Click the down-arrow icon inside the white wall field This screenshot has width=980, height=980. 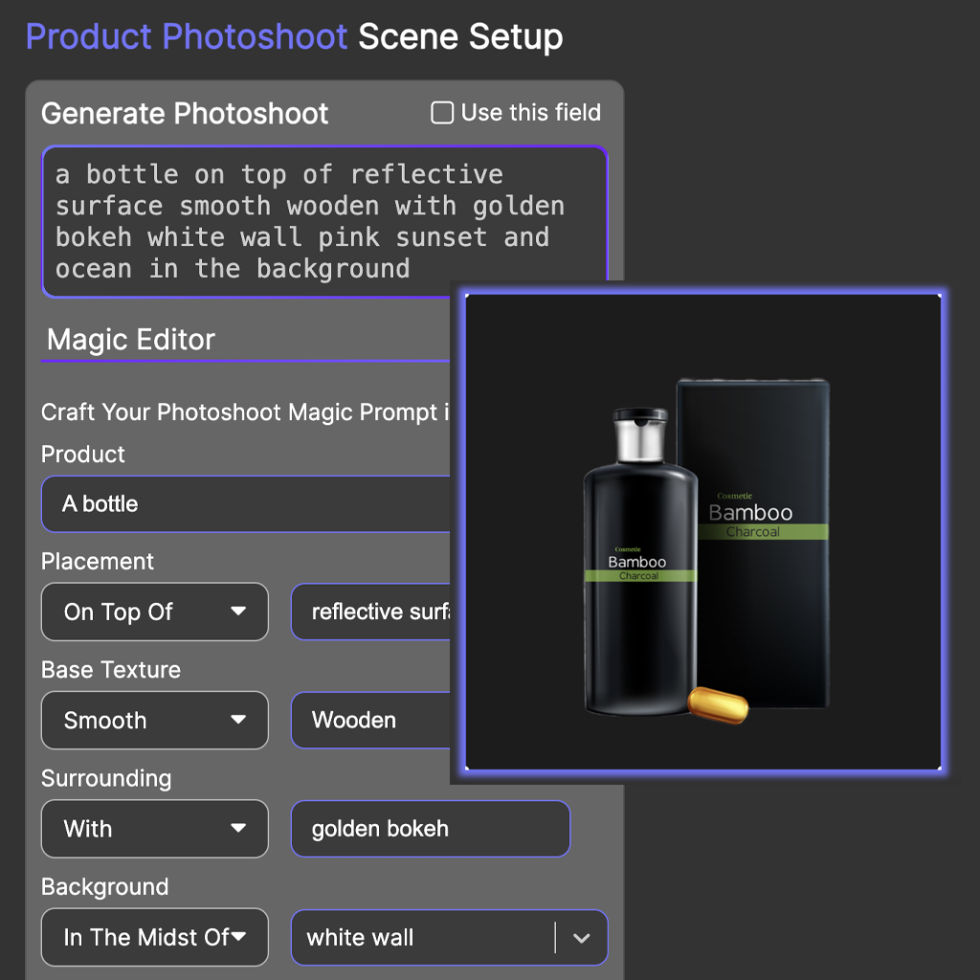[x=583, y=937]
